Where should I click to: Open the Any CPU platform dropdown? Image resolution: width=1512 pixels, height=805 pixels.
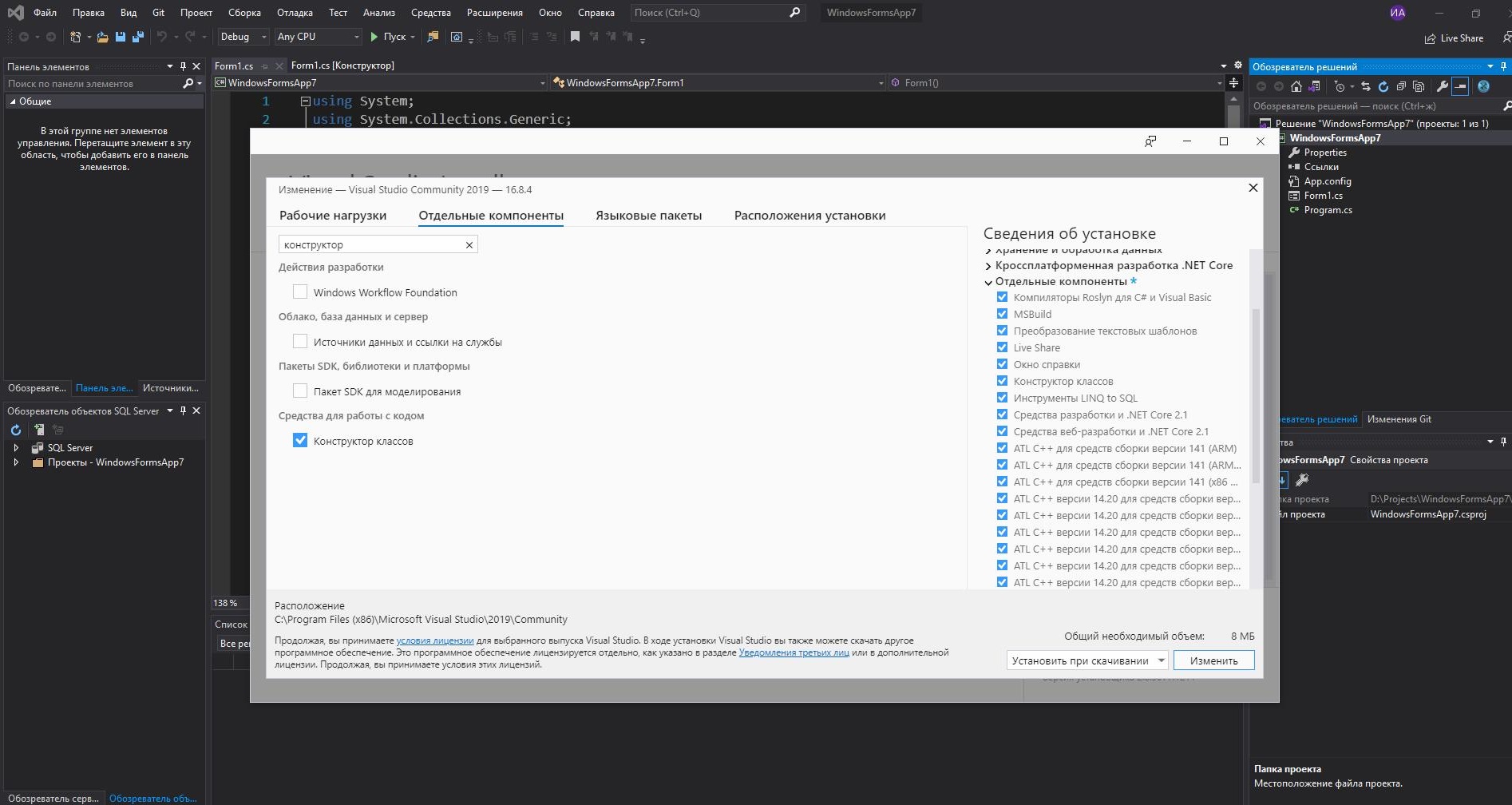tap(319, 37)
